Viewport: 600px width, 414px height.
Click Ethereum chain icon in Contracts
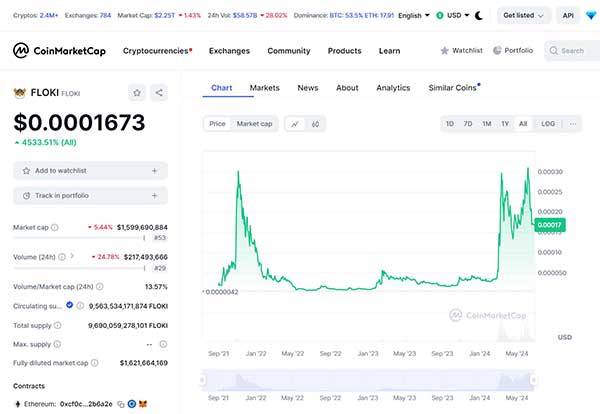(18, 404)
